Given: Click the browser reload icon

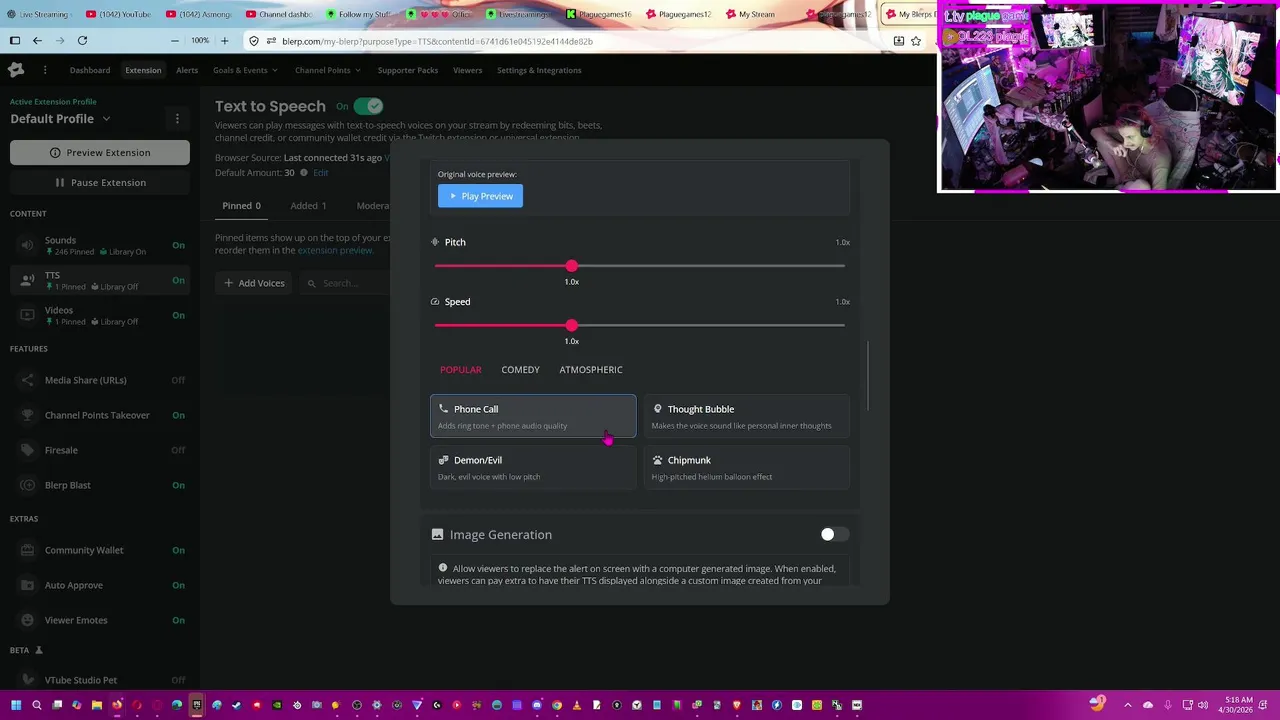Looking at the screenshot, I should coord(82,41).
